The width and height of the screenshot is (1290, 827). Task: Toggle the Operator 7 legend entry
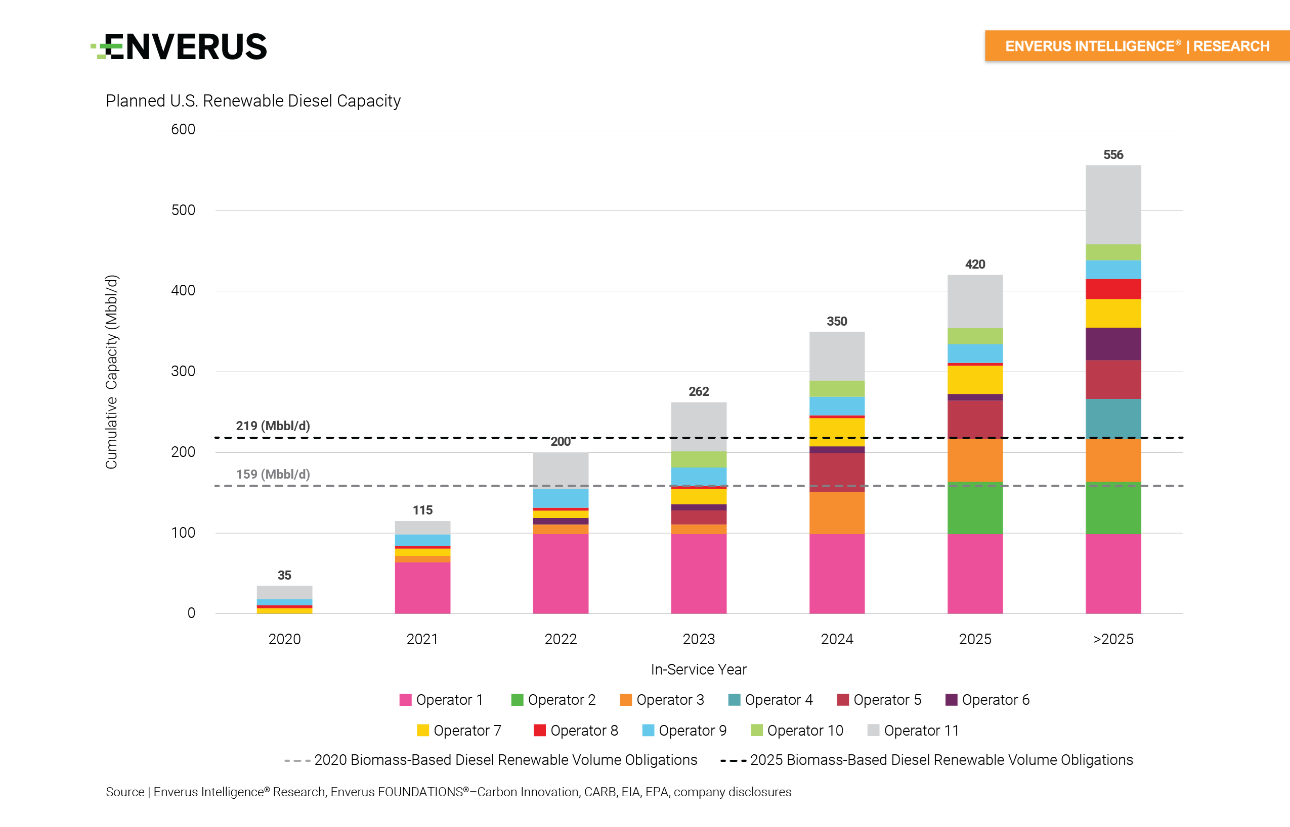tap(458, 730)
